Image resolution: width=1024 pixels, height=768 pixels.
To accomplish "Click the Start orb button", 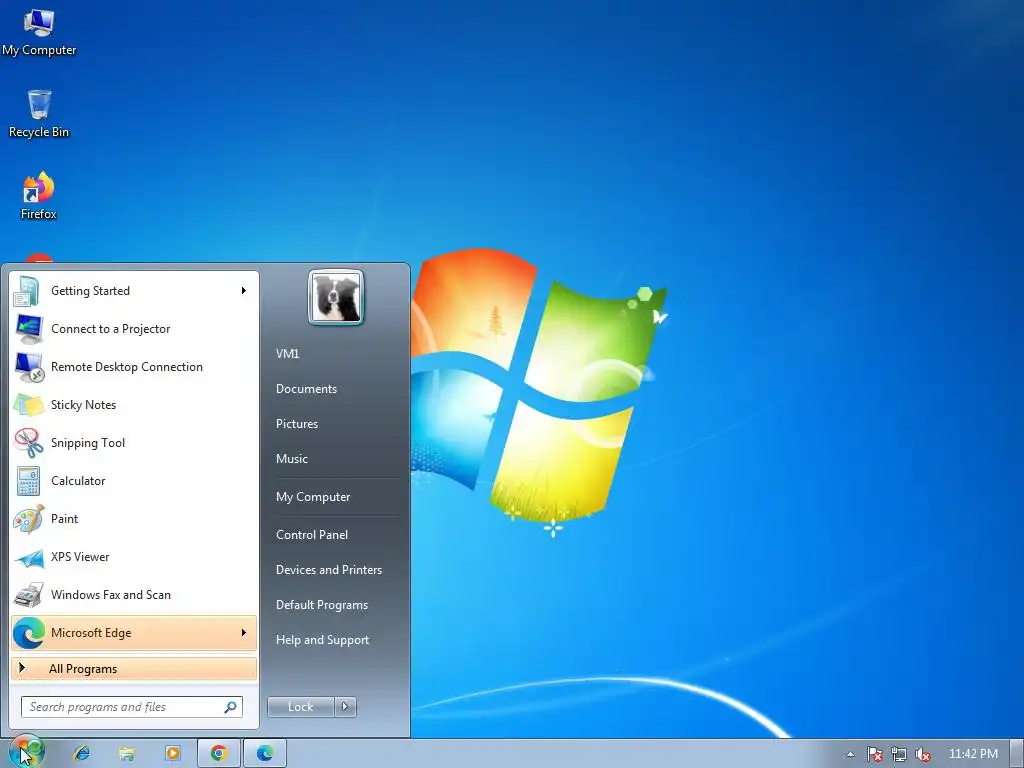I will click(x=26, y=752).
